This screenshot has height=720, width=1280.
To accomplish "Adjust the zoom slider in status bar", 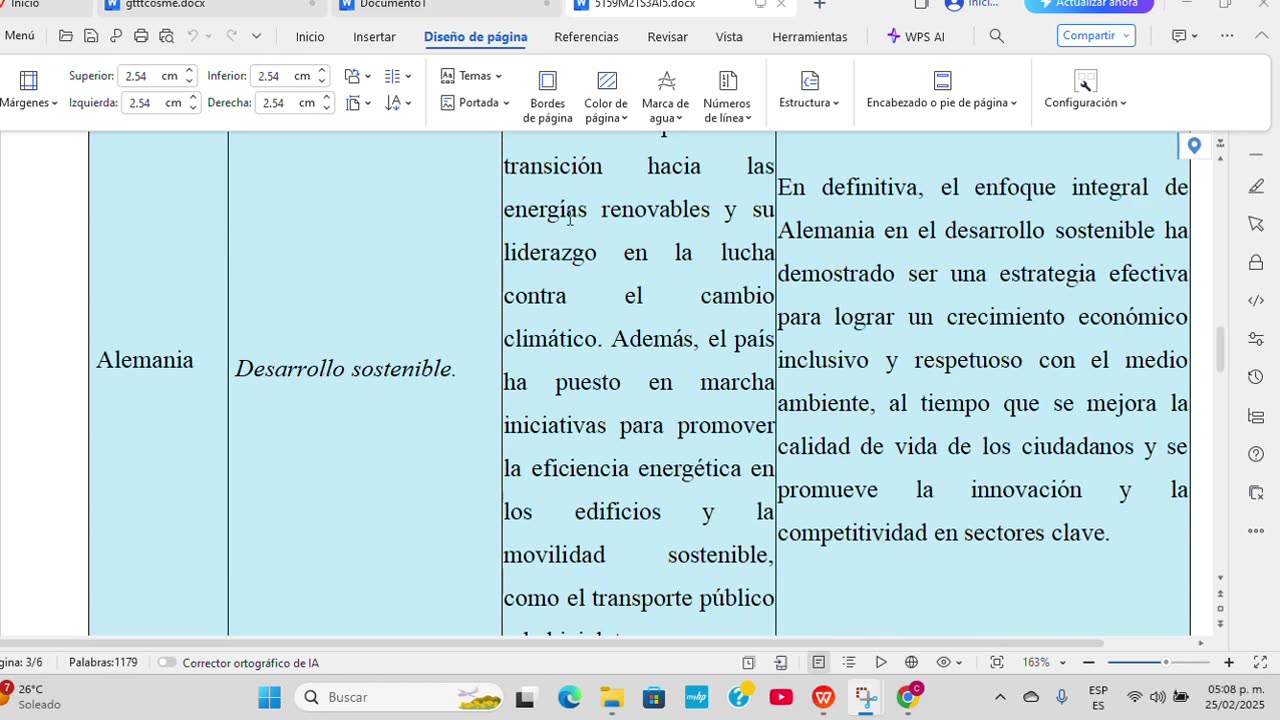I will coord(1165,662).
